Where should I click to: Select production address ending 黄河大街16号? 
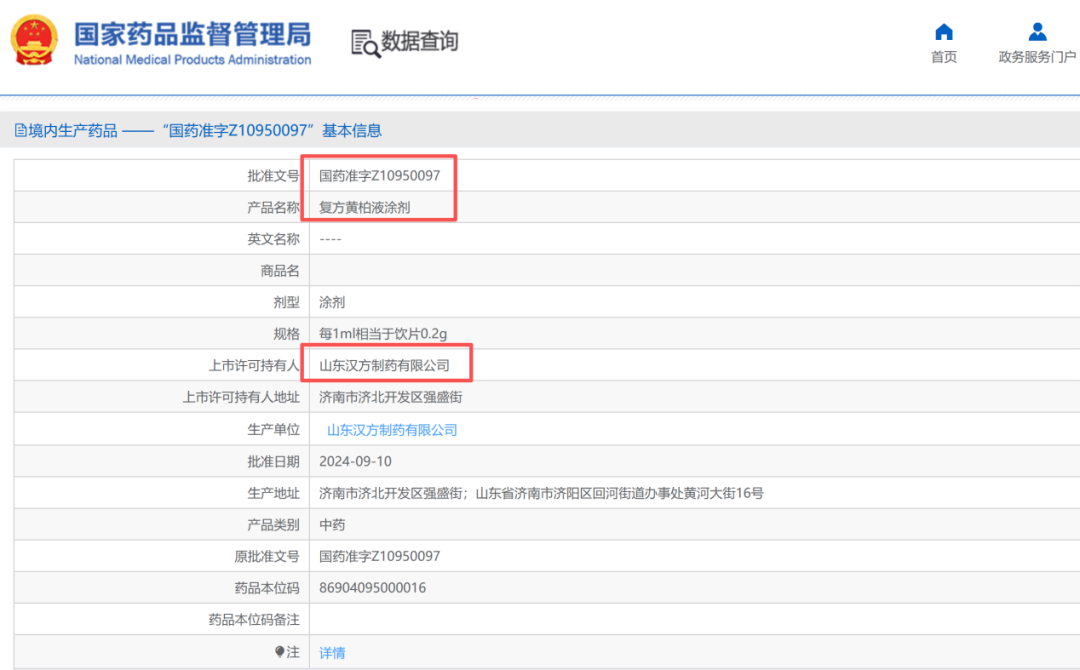click(x=541, y=493)
